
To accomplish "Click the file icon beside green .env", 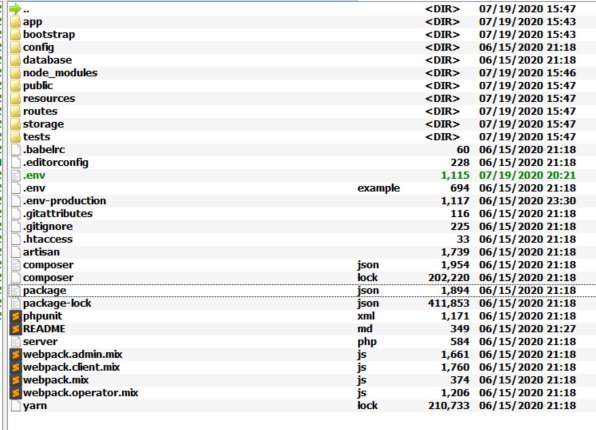I will click(x=16, y=175).
